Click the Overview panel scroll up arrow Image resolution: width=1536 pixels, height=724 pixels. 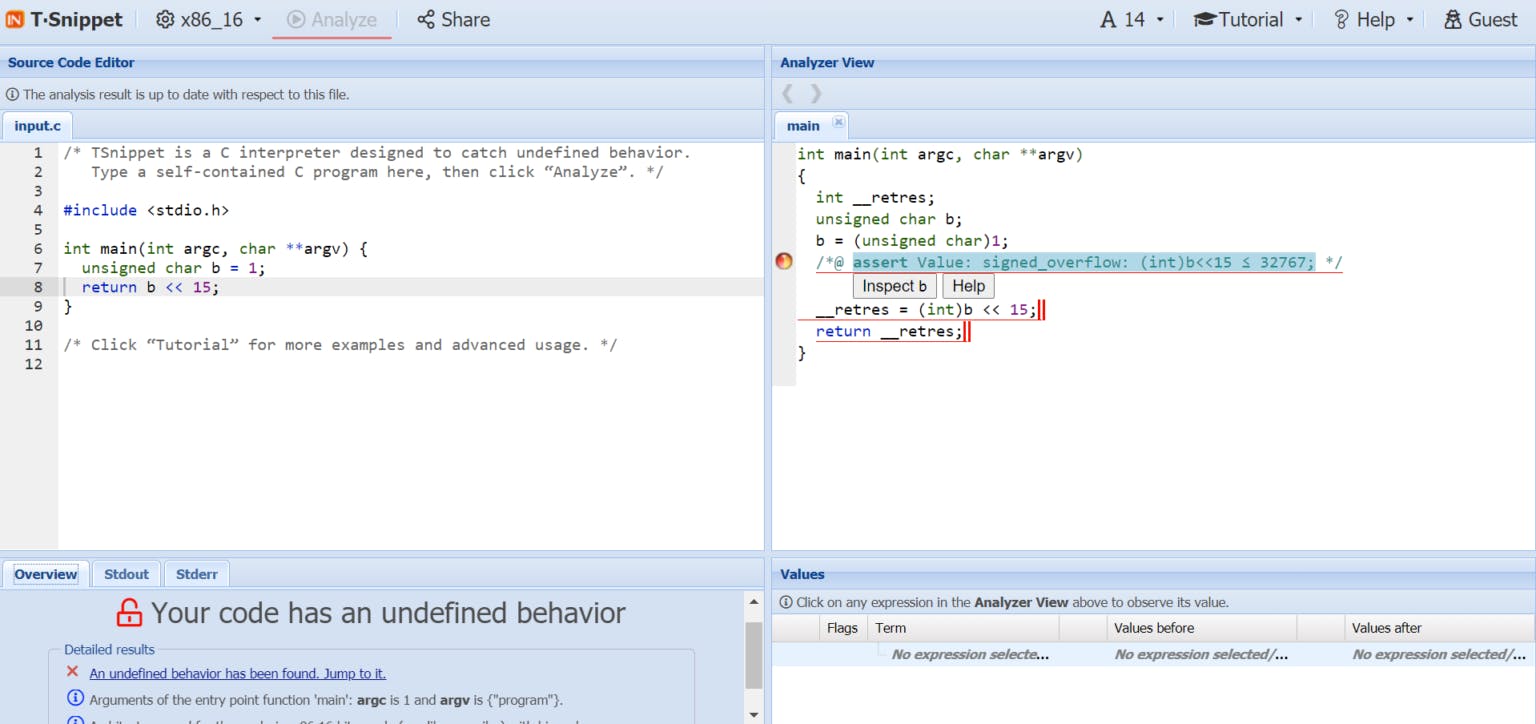(754, 603)
